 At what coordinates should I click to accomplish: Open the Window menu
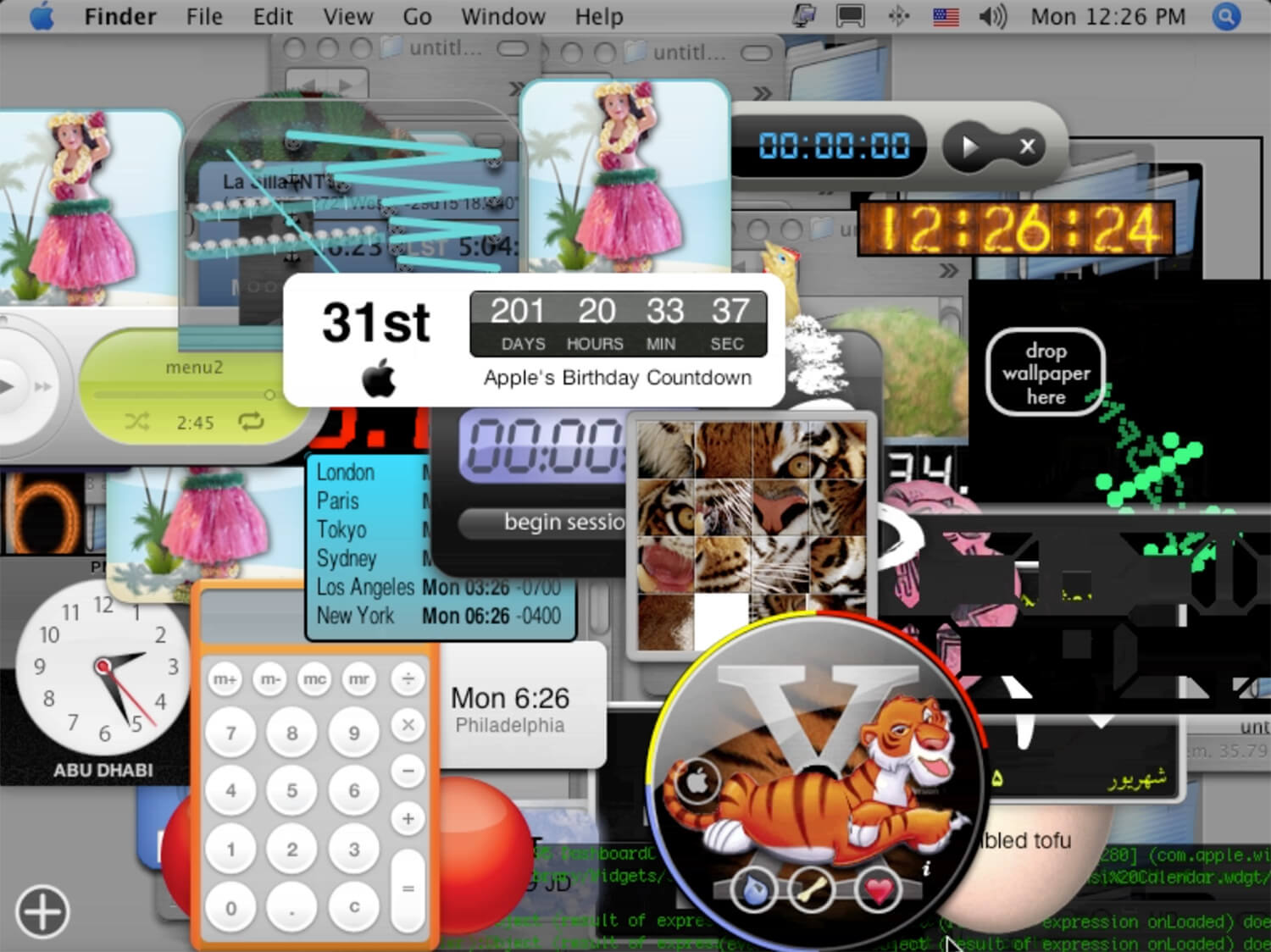point(502,17)
